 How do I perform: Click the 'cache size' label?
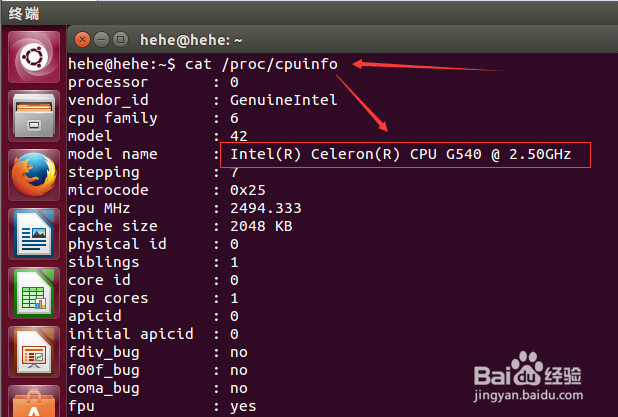[113, 226]
